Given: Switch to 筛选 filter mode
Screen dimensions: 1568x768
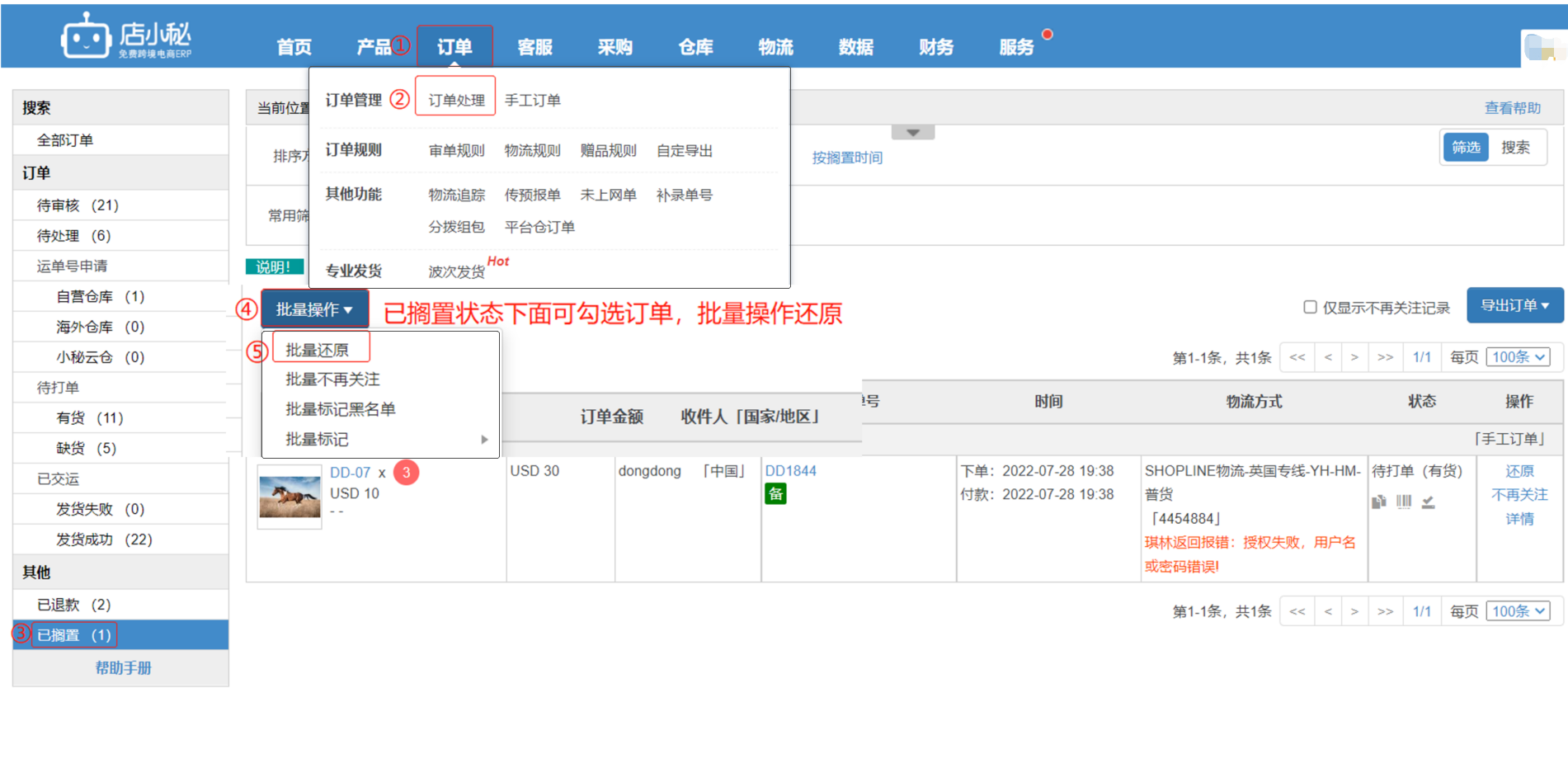Looking at the screenshot, I should (x=1466, y=148).
